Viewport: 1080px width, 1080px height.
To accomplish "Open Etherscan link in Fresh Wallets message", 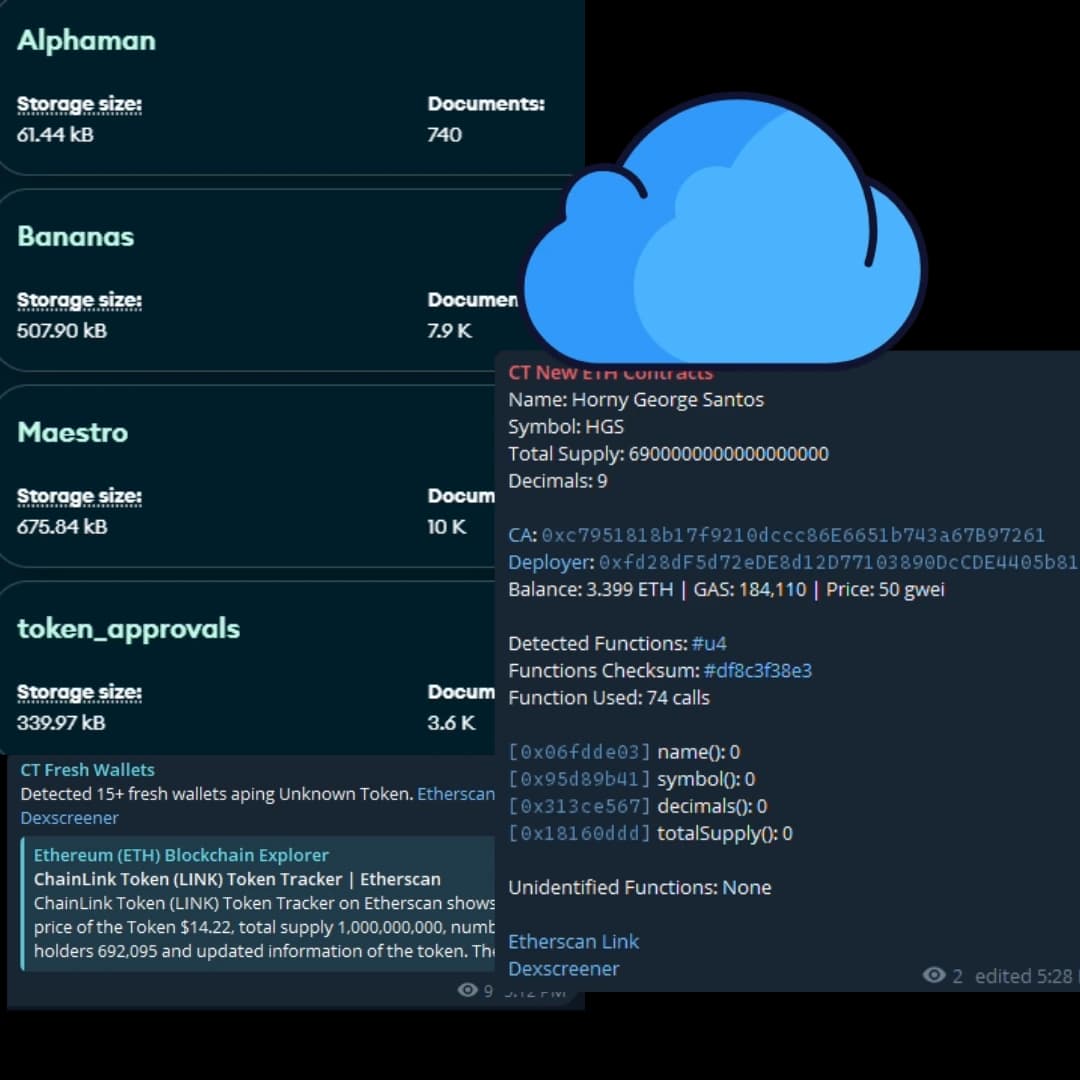I will pos(456,794).
